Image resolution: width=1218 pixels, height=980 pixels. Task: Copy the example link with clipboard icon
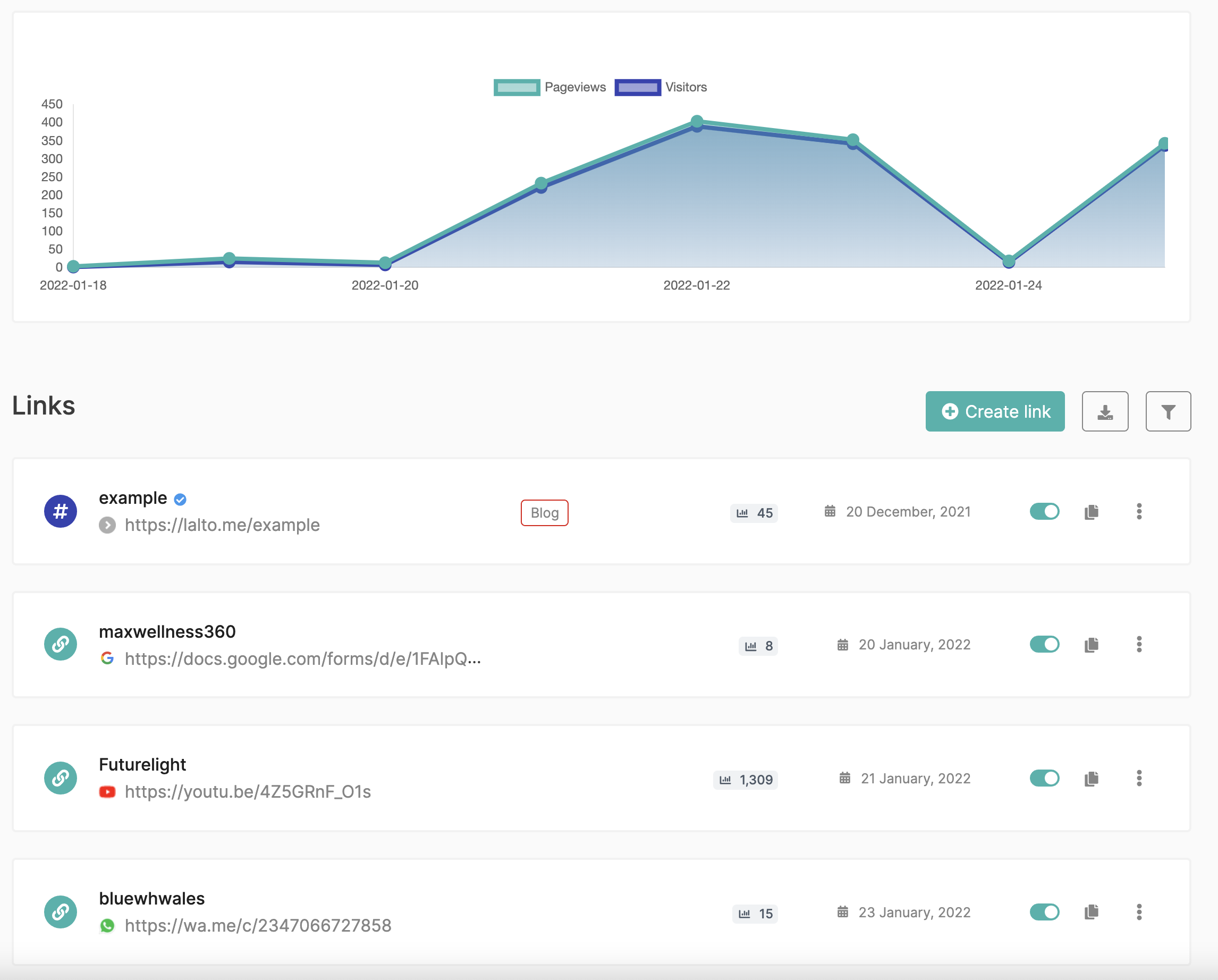pos(1091,512)
